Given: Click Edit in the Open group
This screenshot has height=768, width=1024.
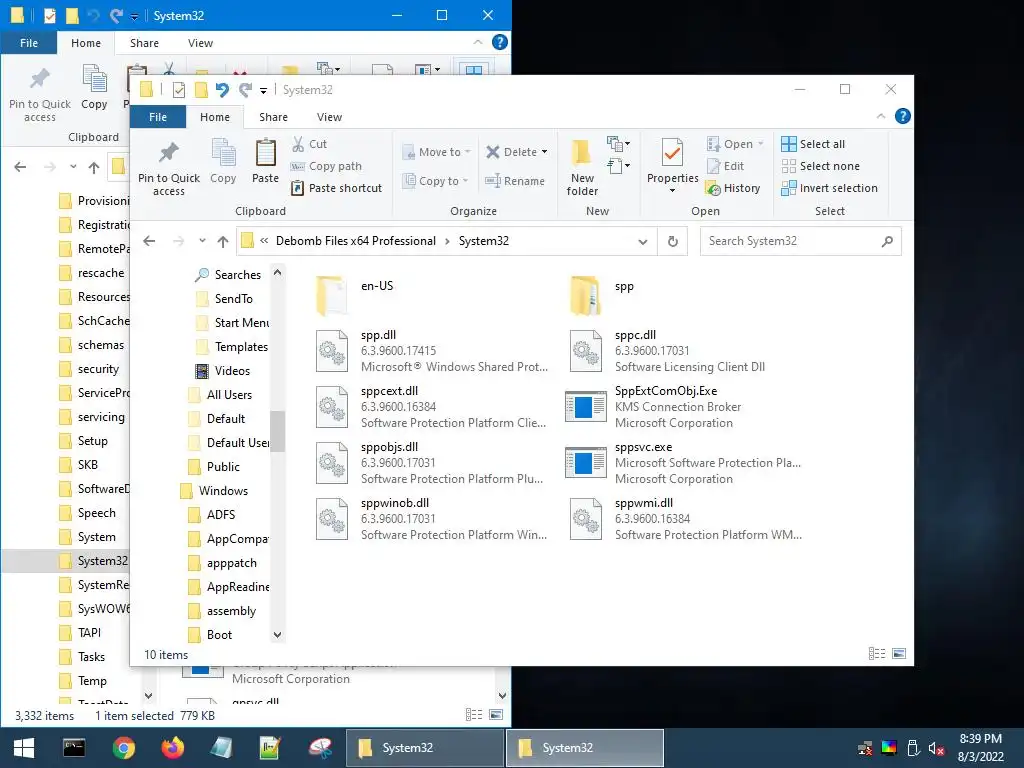Looking at the screenshot, I should (726, 166).
